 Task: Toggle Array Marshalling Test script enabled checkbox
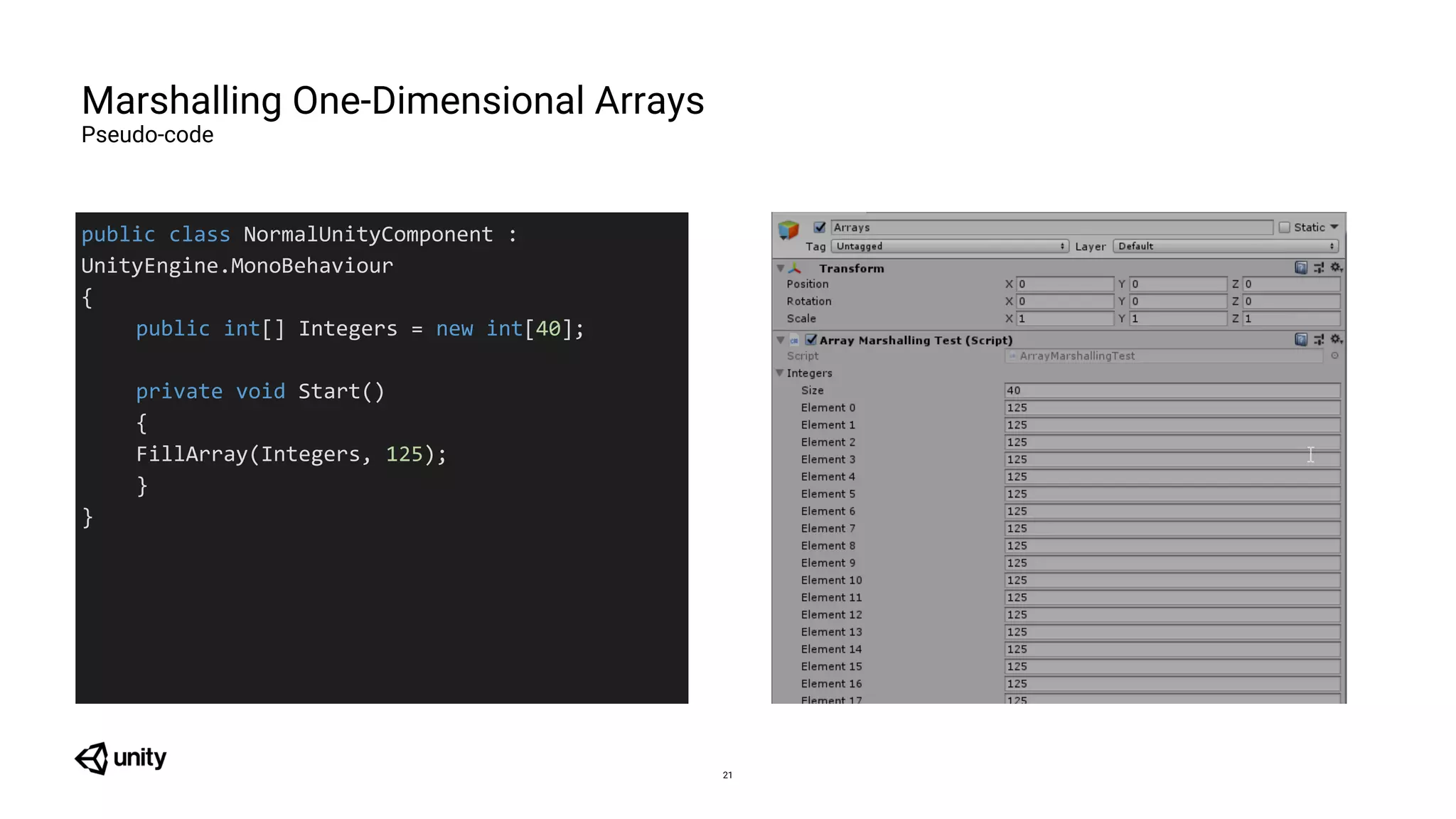(x=811, y=340)
